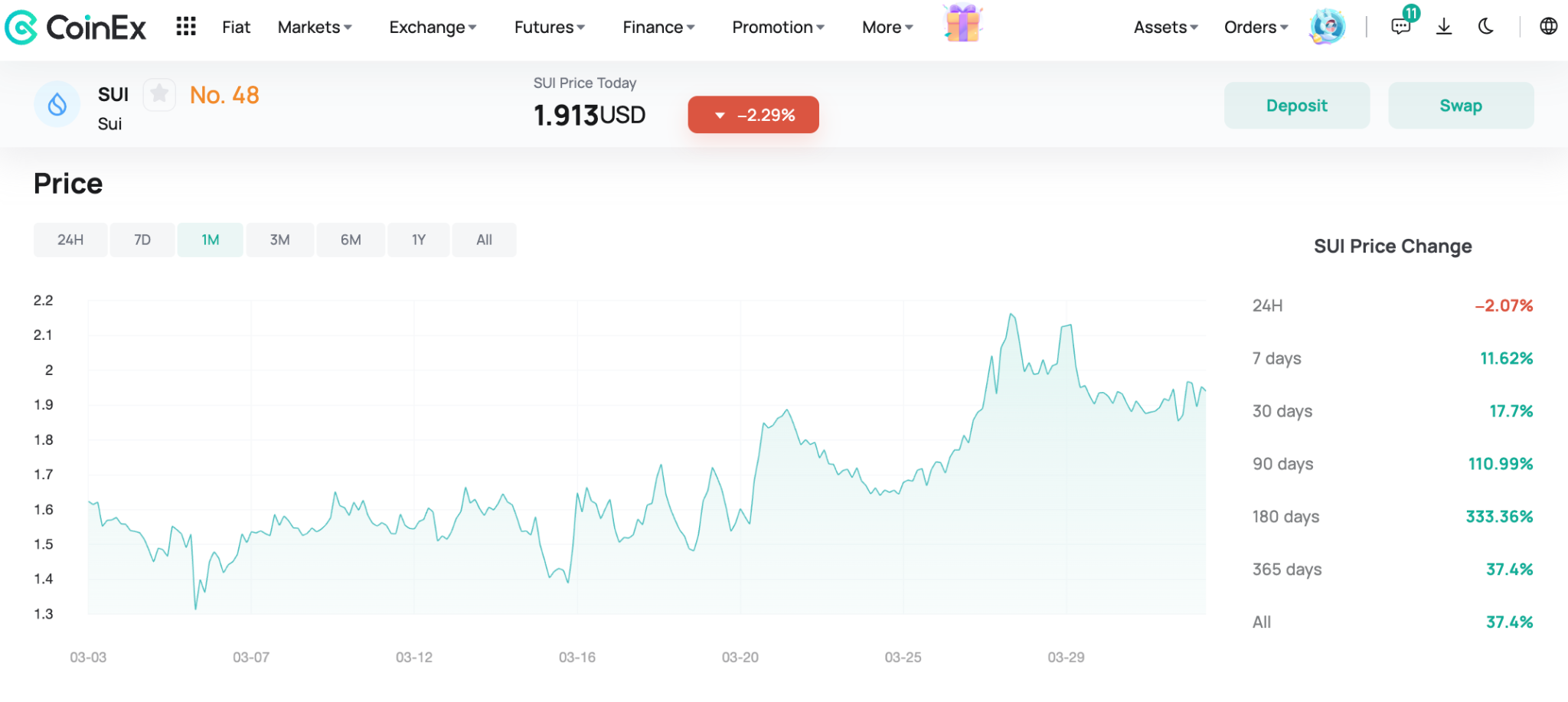The width and height of the screenshot is (1568, 702).
Task: Click the 7 days 11.62% value
Action: tap(1506, 358)
